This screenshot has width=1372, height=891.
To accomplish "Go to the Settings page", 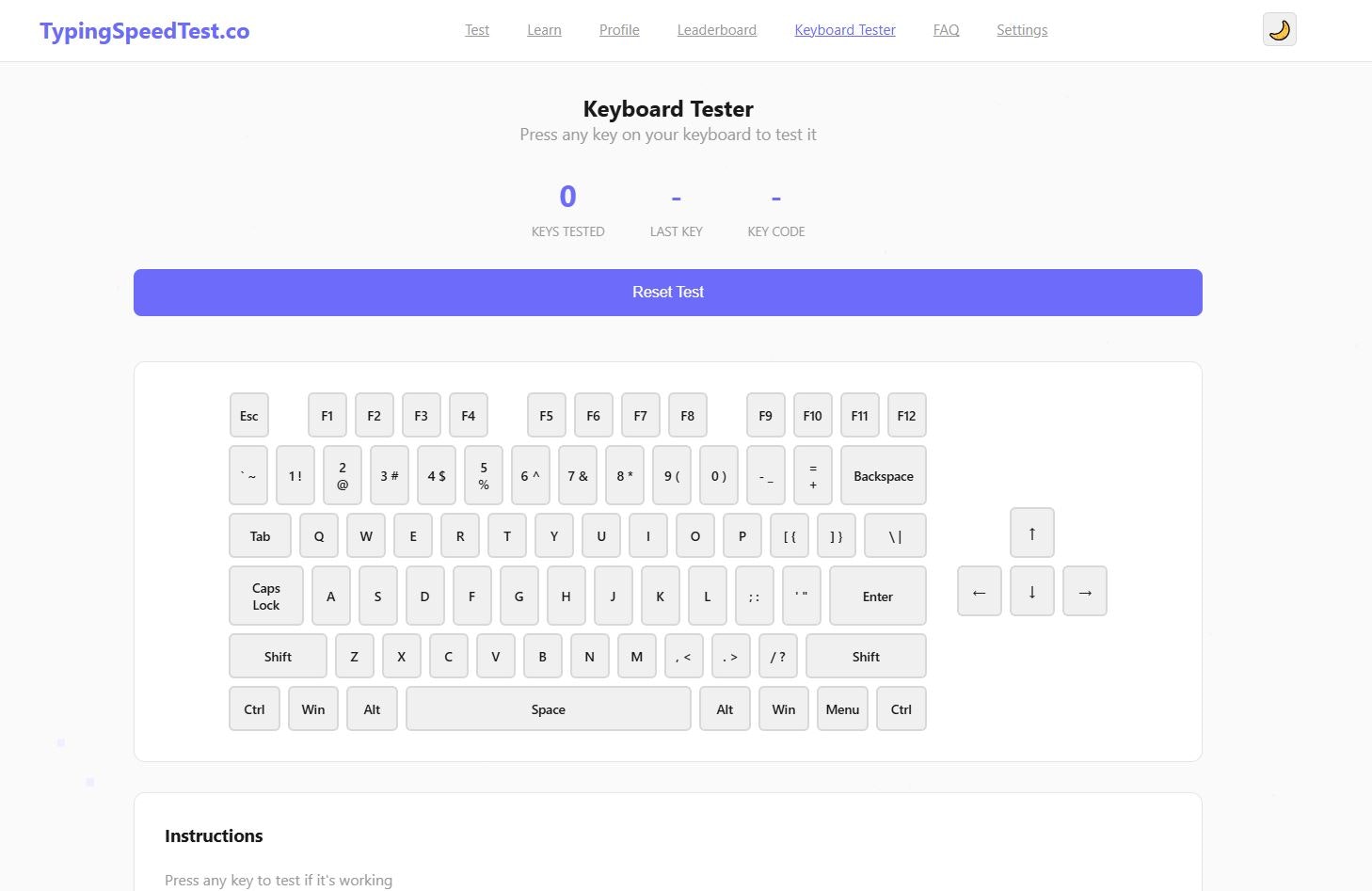I will (x=1022, y=29).
